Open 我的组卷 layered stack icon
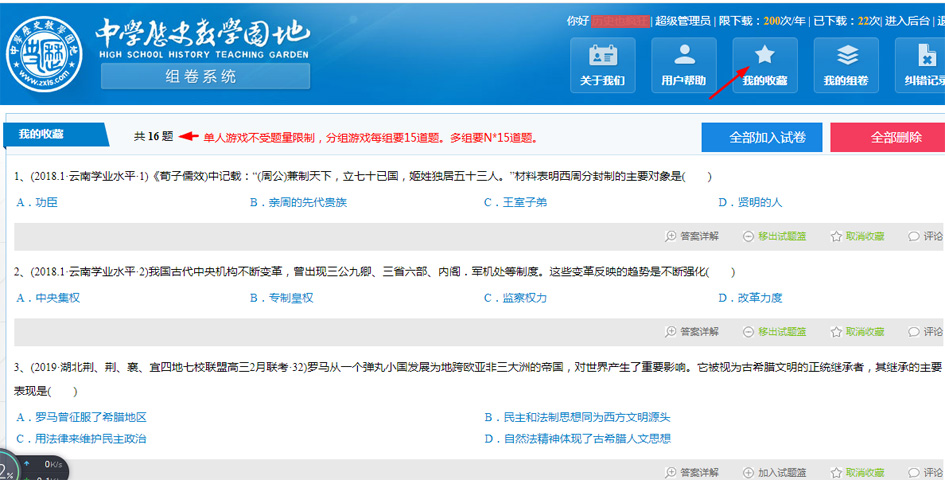Image resolution: width=945 pixels, height=480 pixels. 846,66
